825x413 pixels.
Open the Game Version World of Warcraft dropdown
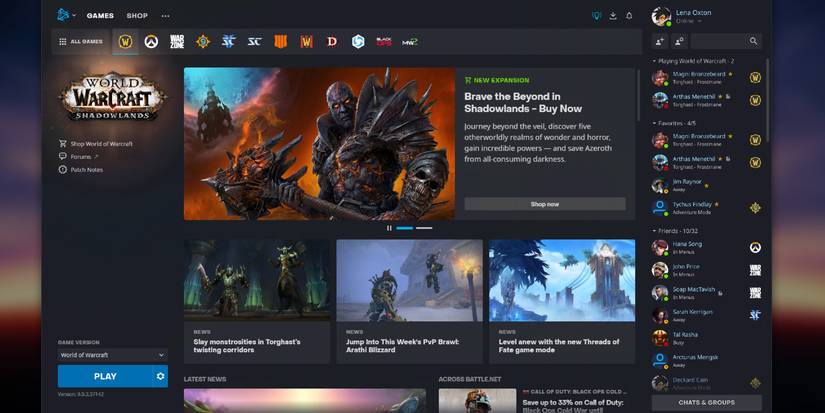112,355
